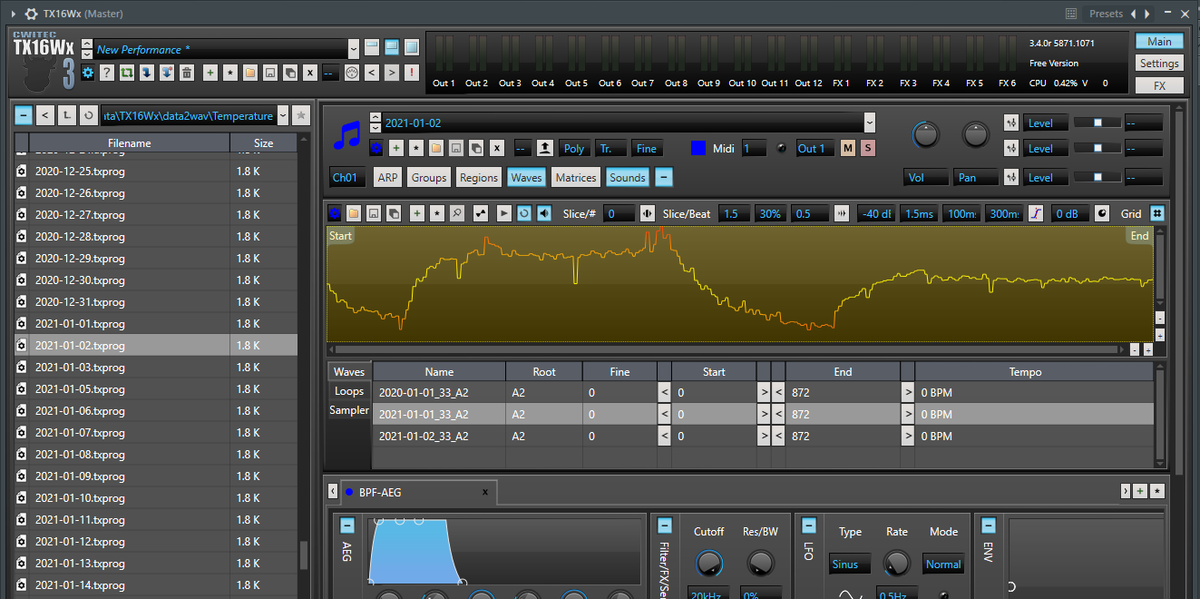Image resolution: width=1200 pixels, height=599 pixels.
Task: Open the LFO type Sinus dropdown
Action: tap(849, 564)
